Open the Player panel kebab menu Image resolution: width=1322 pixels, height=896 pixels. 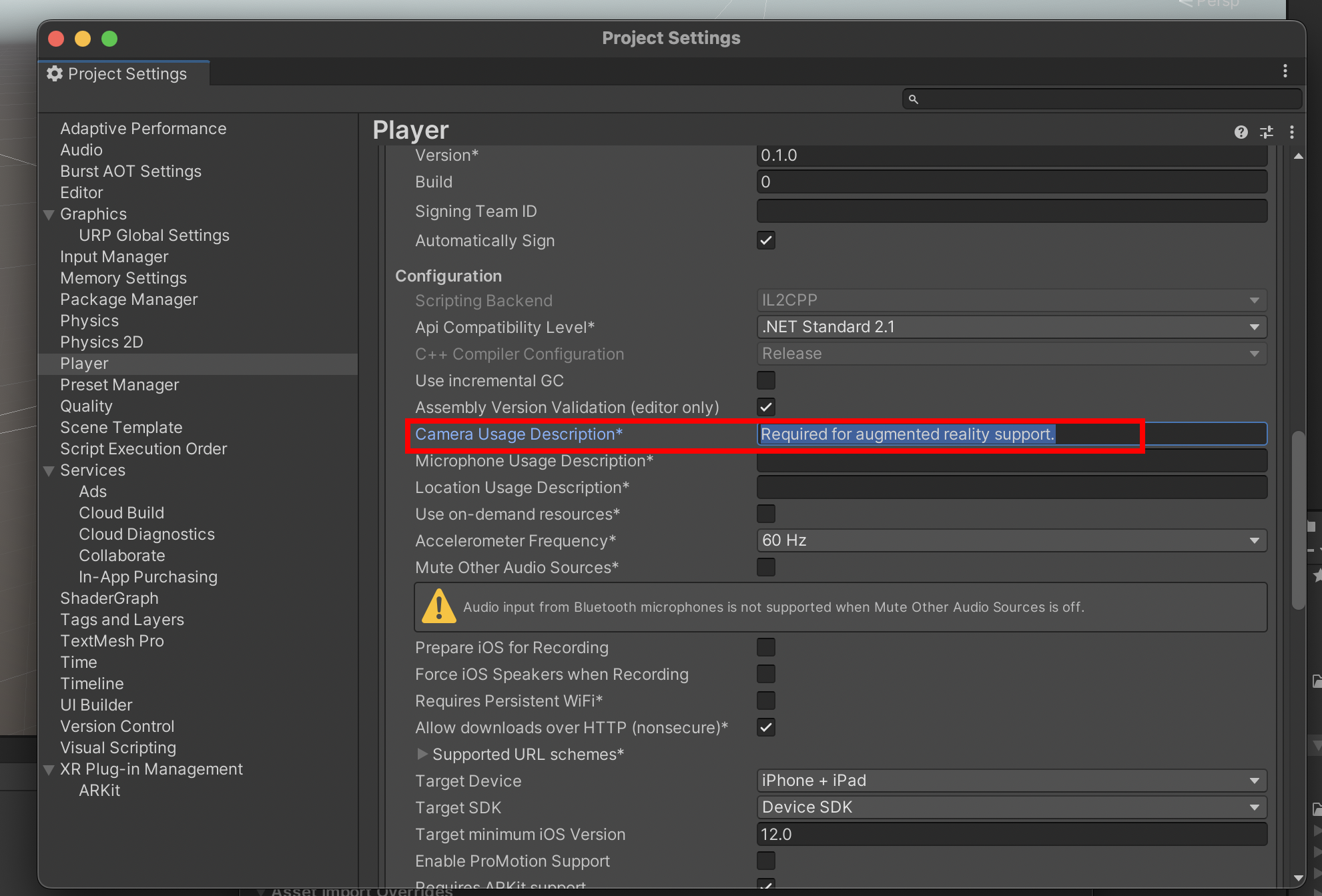point(1292,132)
